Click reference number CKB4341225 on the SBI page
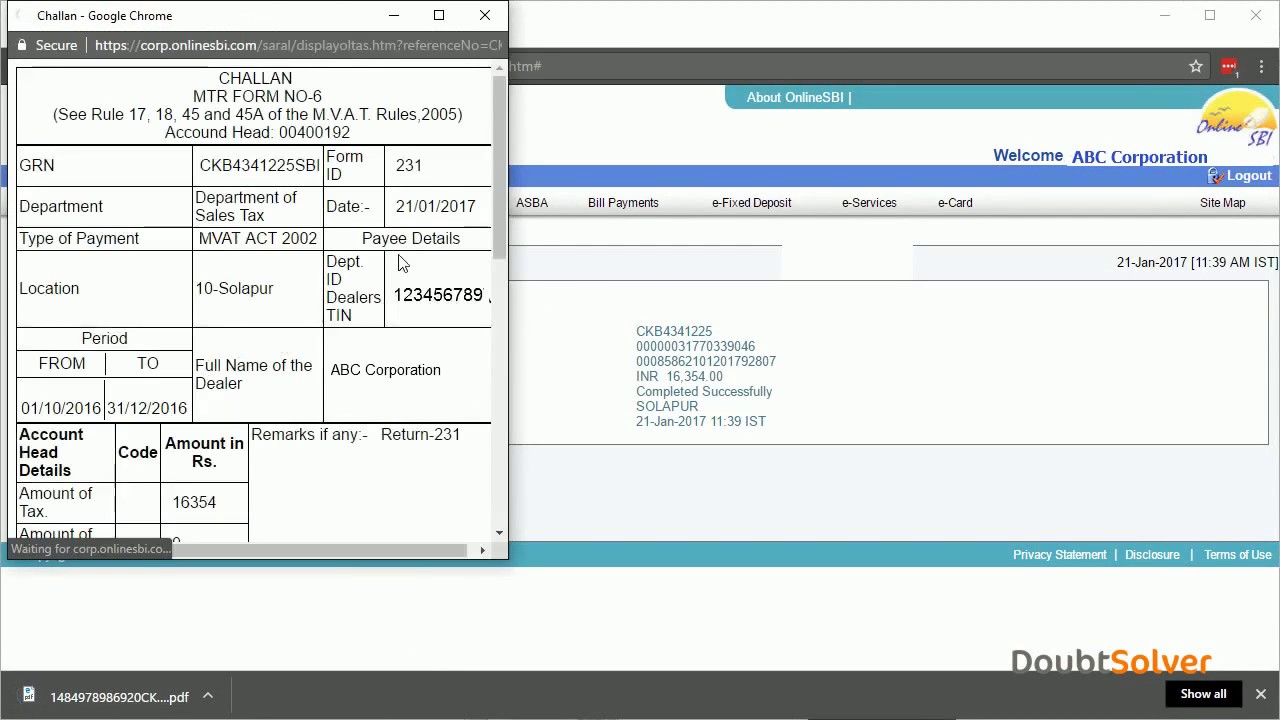 [x=674, y=332]
